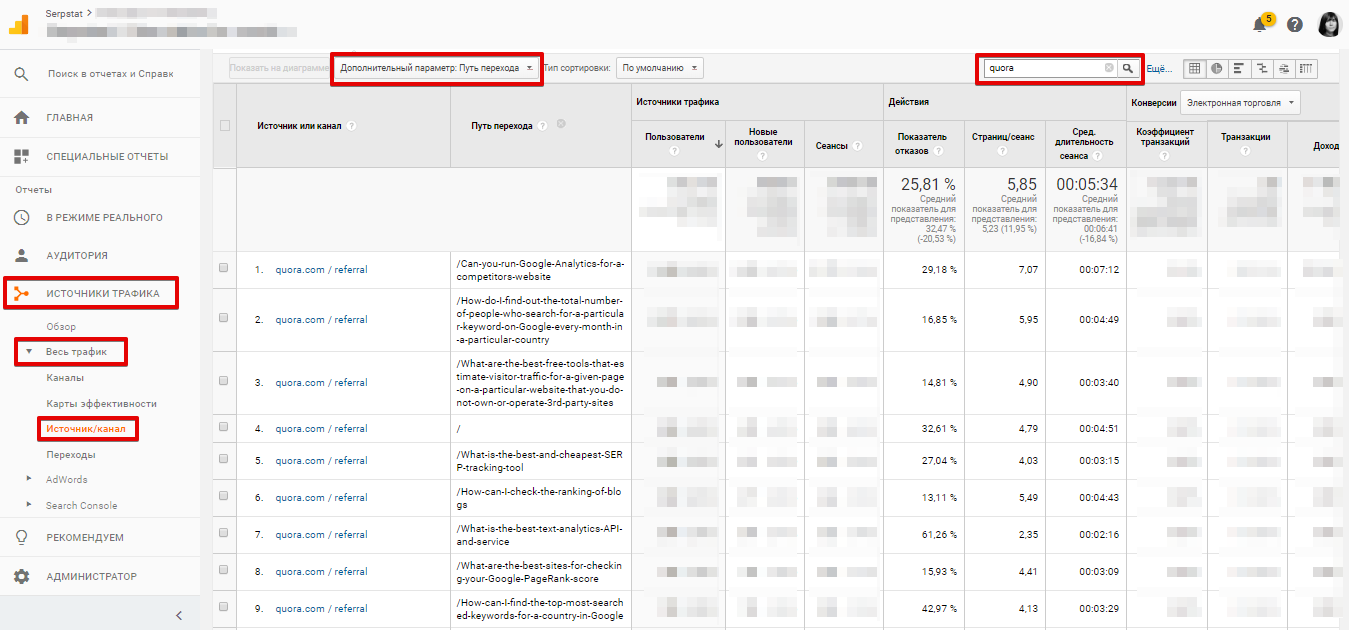Open Тип сортировки По умолчанию dropdown

click(659, 68)
